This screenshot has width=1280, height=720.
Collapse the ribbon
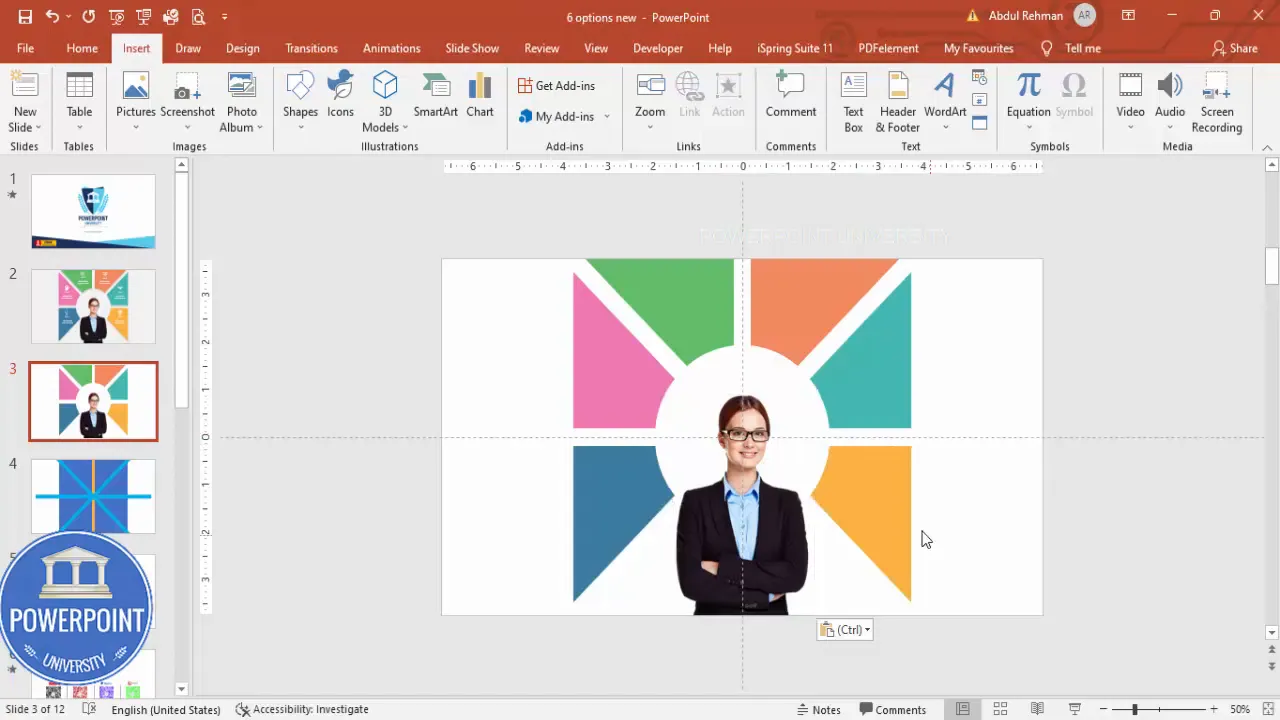click(1268, 148)
